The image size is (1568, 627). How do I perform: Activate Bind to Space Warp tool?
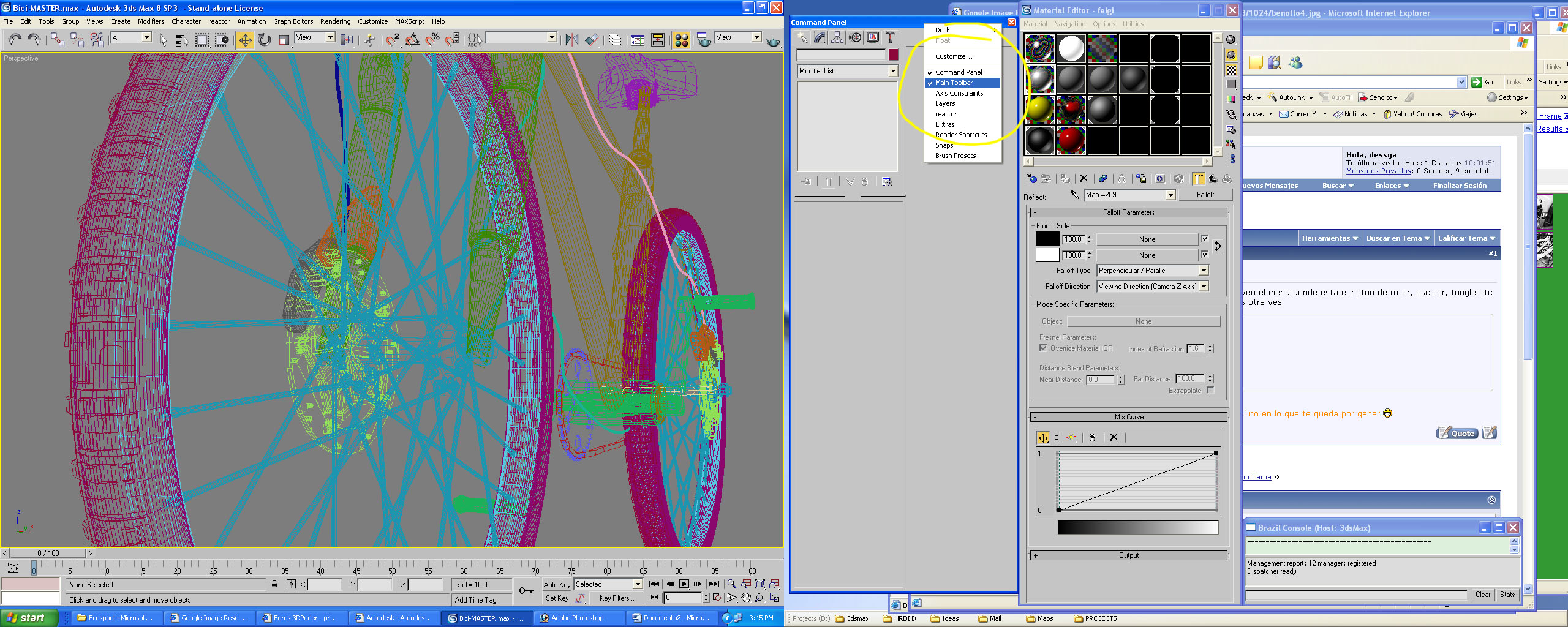click(x=97, y=40)
